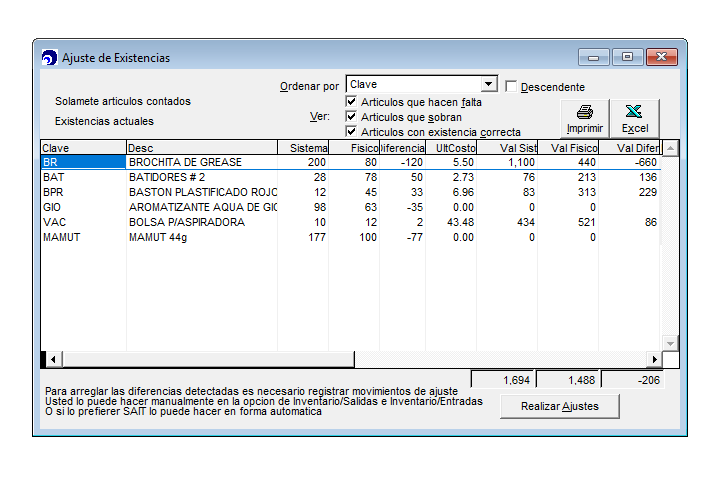The height and width of the screenshot is (485, 717).
Task: Click the UltCosto column header
Action: coord(451,148)
